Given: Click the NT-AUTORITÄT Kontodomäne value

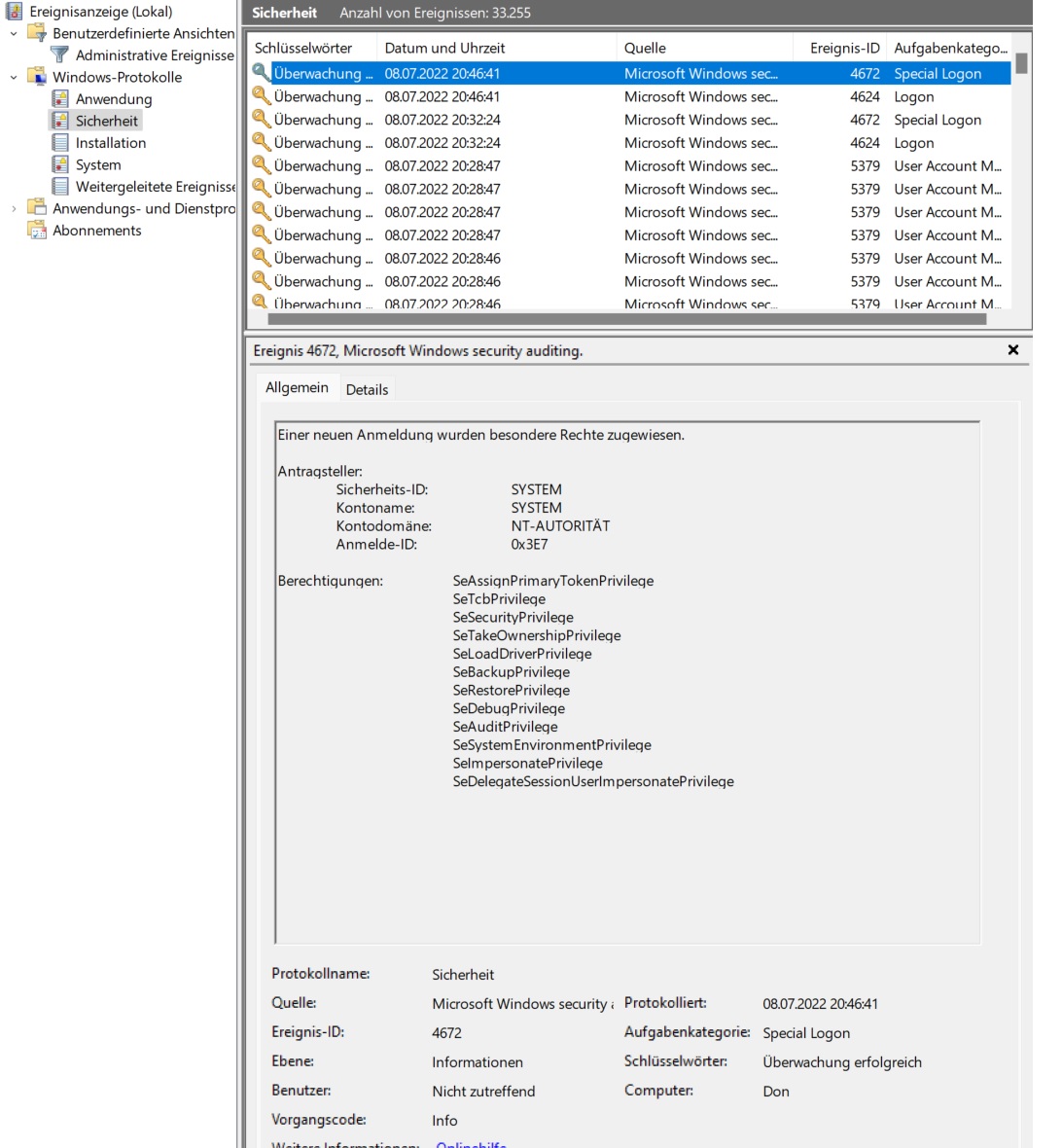Looking at the screenshot, I should pyautogui.click(x=560, y=525).
